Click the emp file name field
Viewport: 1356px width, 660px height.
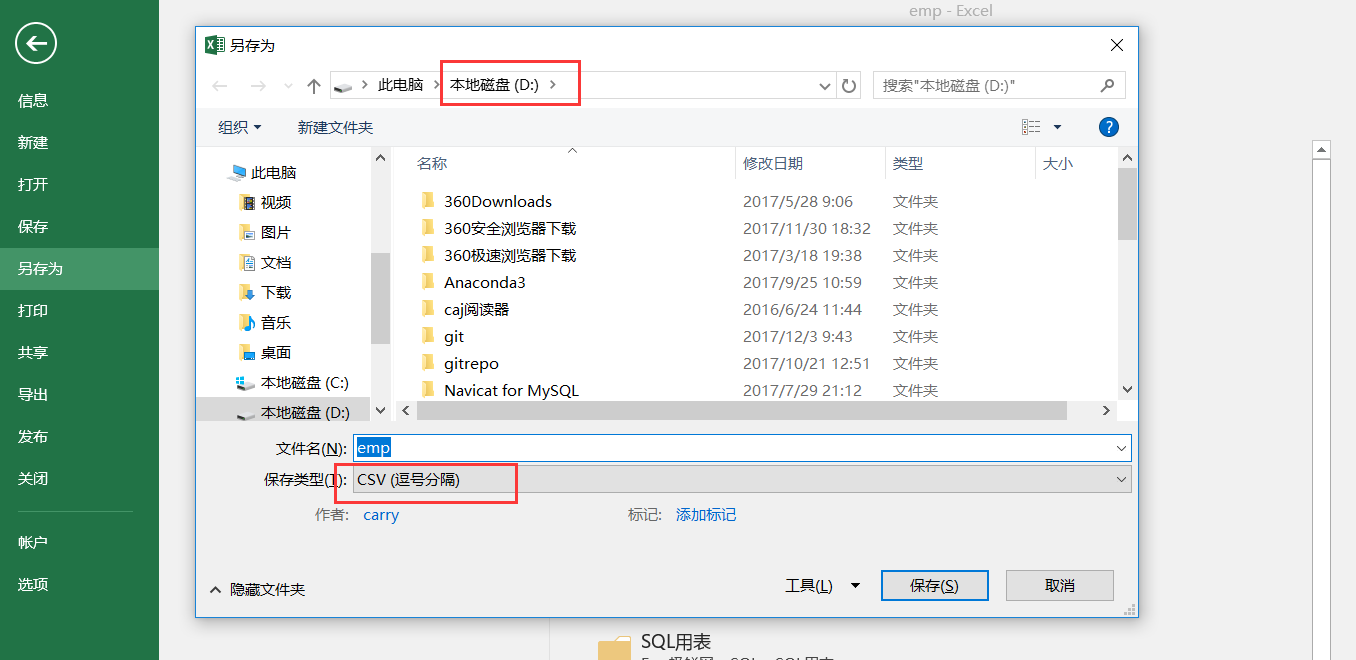click(x=742, y=449)
